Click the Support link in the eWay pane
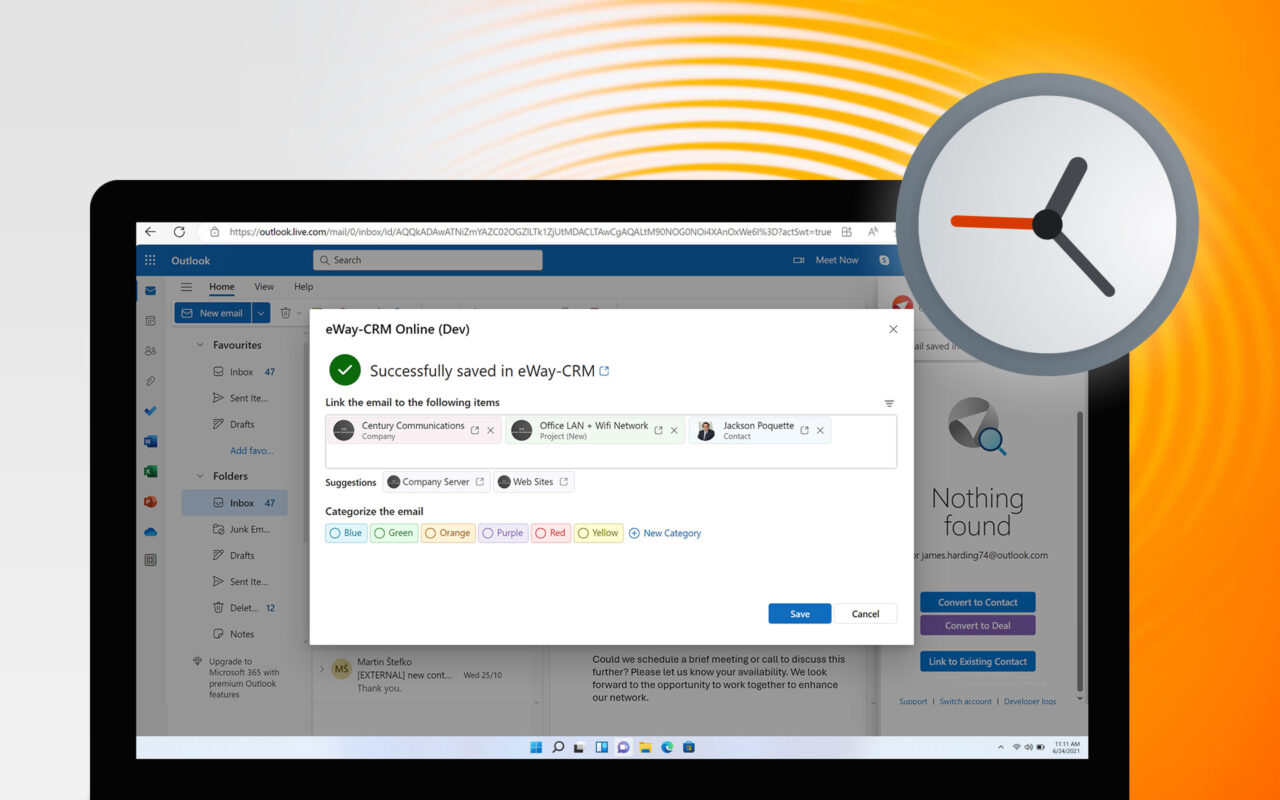The height and width of the screenshot is (800, 1280). pyautogui.click(x=913, y=702)
